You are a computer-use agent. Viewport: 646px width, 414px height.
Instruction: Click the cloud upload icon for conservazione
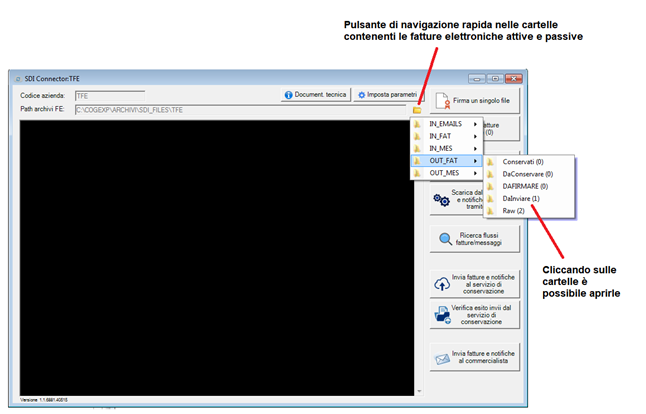click(442, 284)
